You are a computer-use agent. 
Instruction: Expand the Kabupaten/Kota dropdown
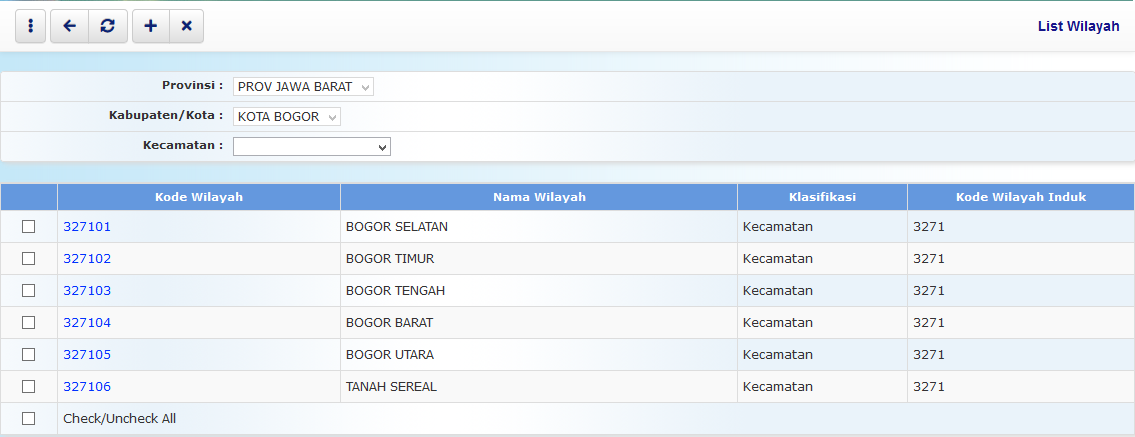pos(287,117)
